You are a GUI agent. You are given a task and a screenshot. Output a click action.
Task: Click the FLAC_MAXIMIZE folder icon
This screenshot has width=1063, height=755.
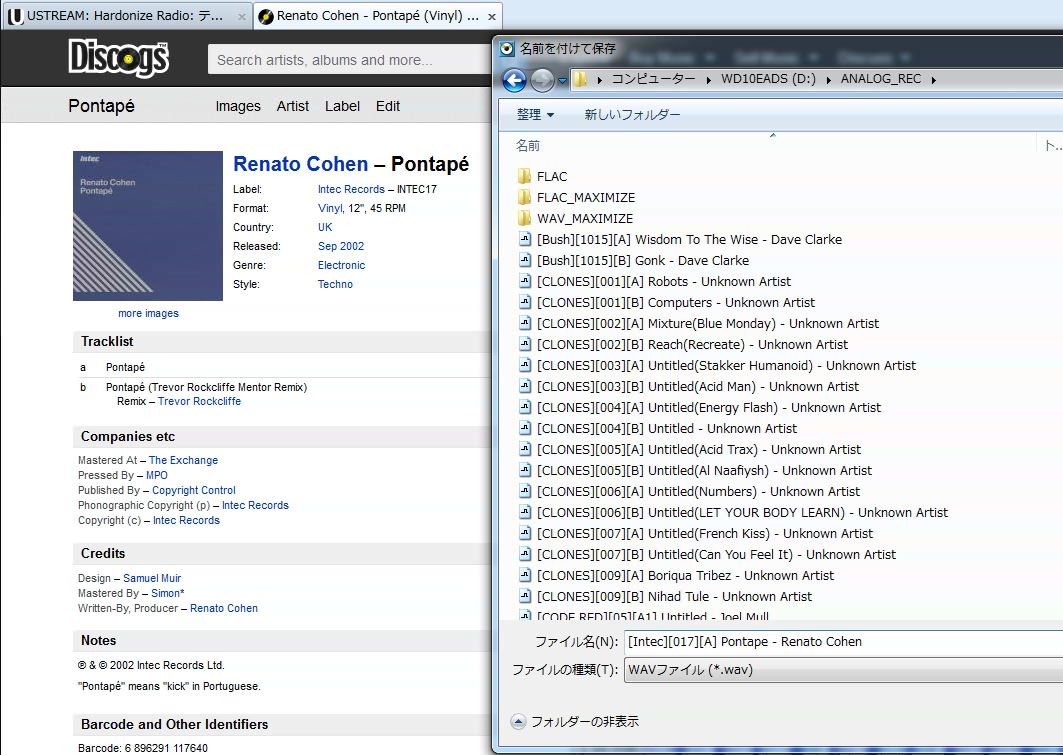[524, 197]
